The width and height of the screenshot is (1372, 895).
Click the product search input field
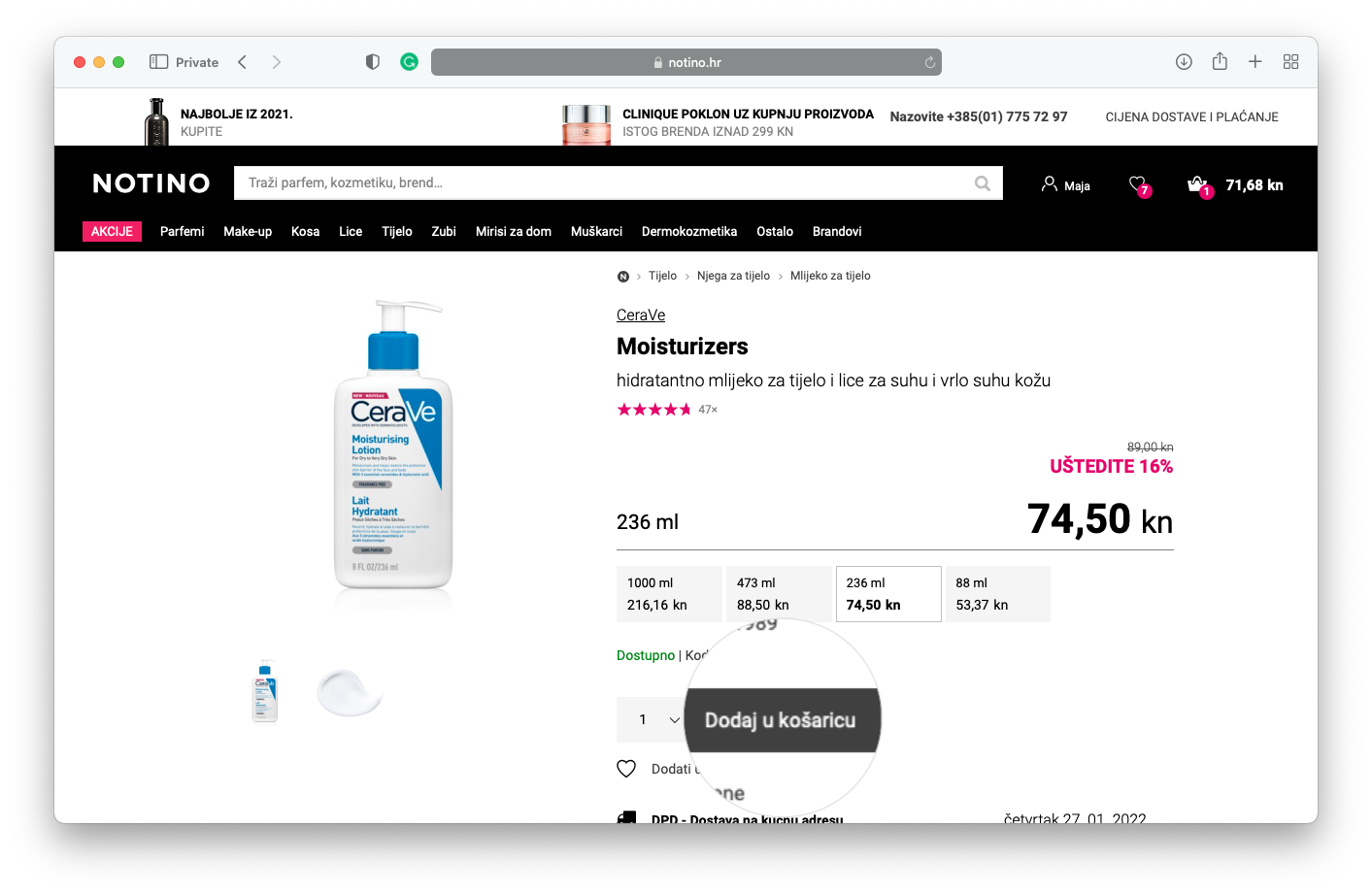click(x=602, y=183)
